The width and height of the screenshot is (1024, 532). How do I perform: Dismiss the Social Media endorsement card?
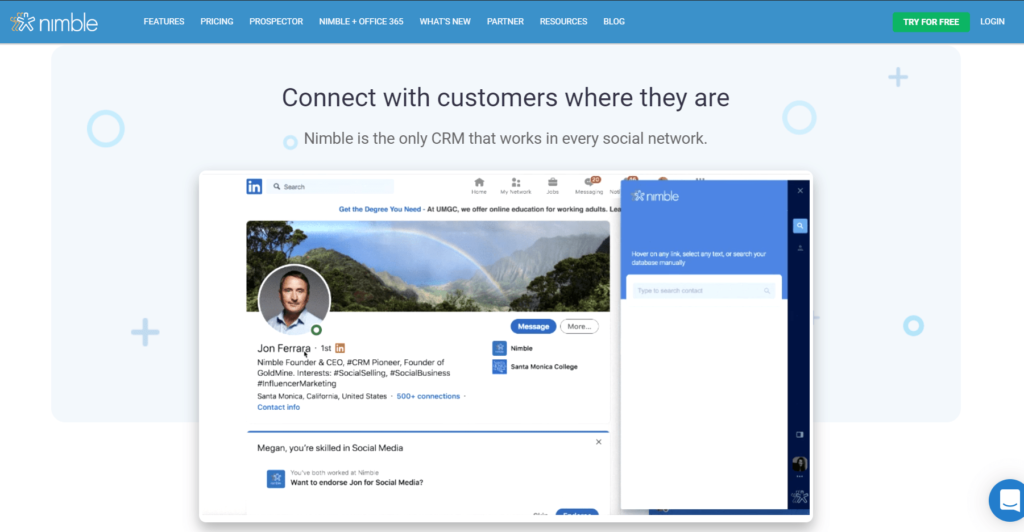point(598,443)
